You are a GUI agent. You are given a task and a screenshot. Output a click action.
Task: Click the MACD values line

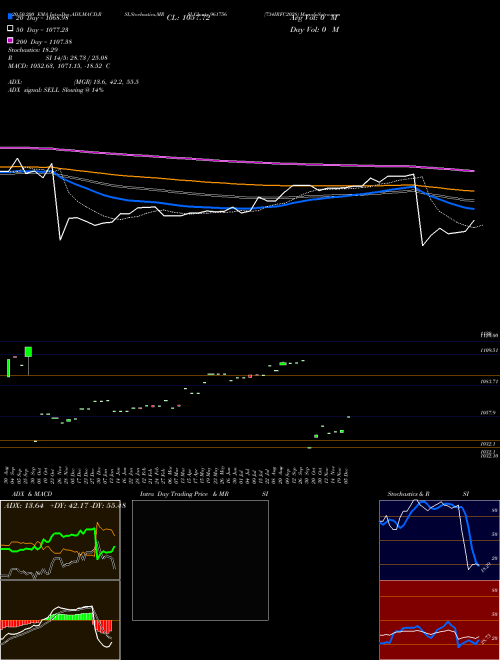(59, 66)
